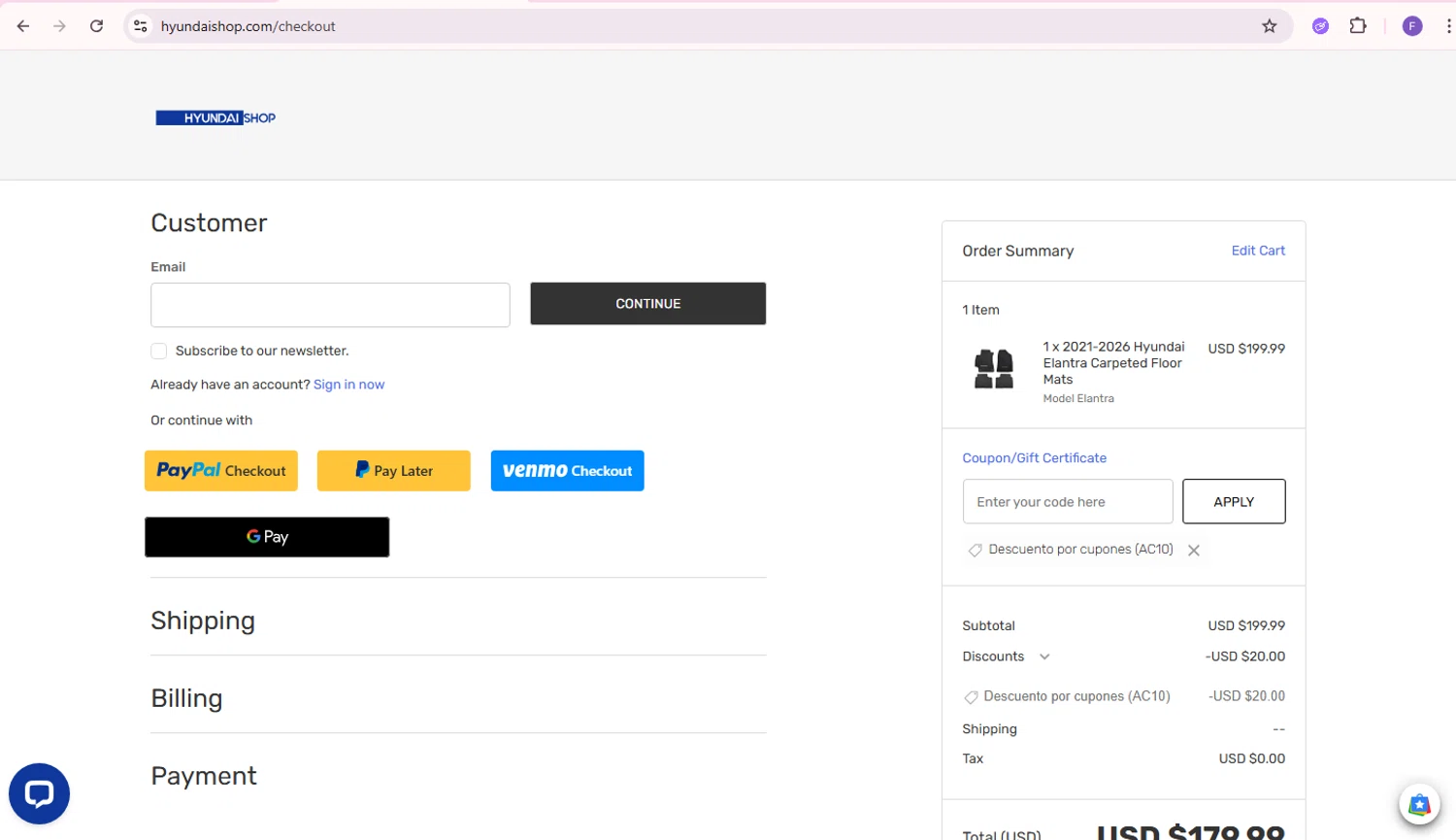Viewport: 1456px width, 840px height.
Task: Click the floor mats product thumbnail
Action: click(993, 369)
